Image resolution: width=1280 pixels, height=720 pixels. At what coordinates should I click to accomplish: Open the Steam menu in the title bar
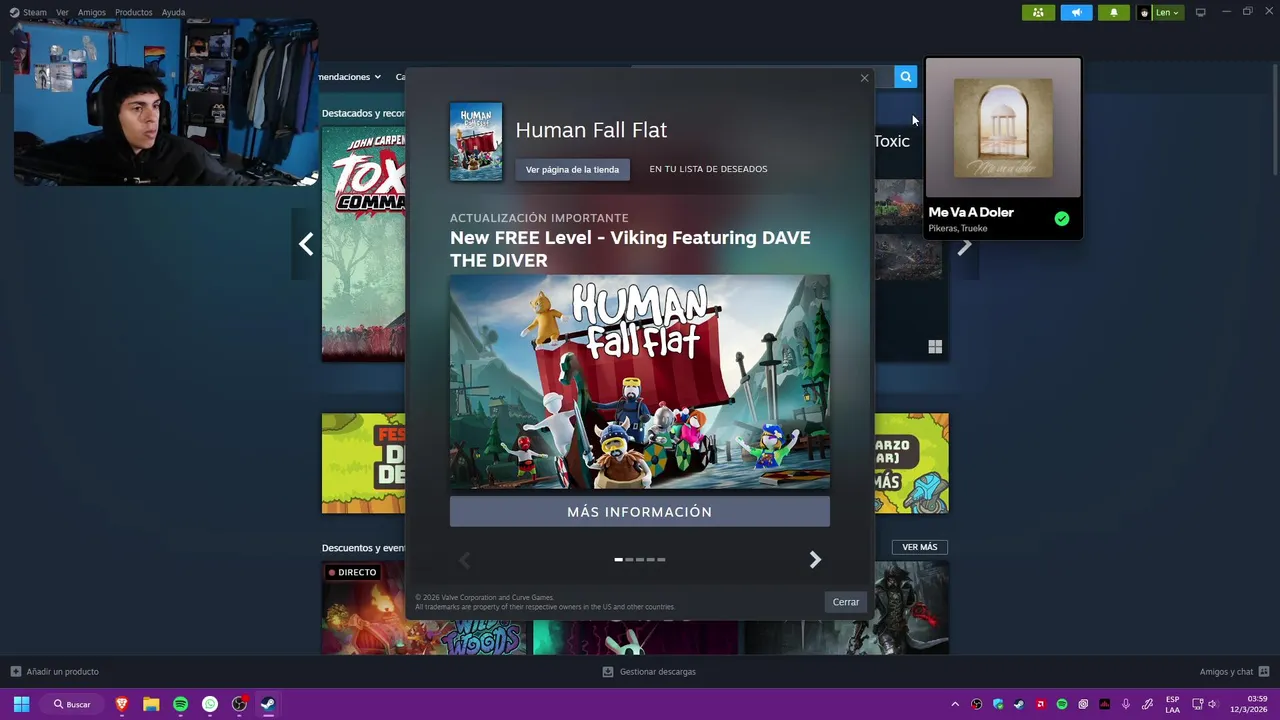pyautogui.click(x=28, y=12)
